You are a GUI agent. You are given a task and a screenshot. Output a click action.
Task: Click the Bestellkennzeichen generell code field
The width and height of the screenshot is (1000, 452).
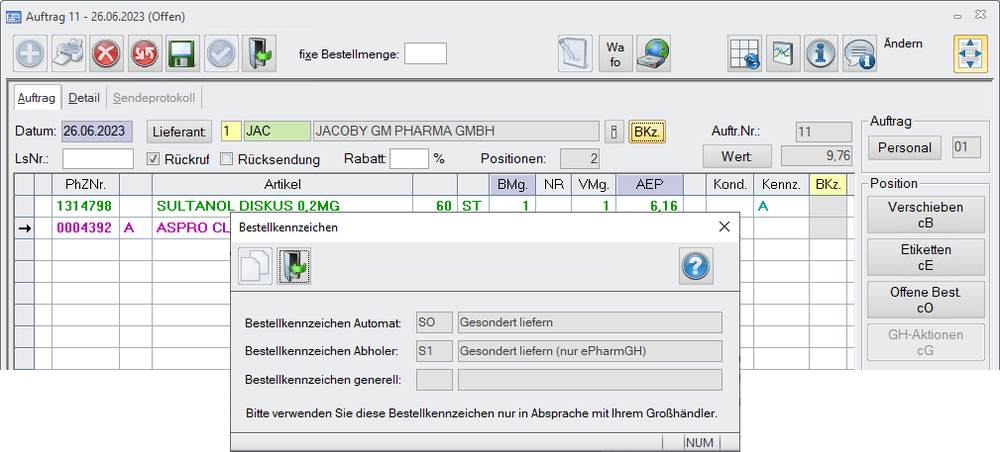point(434,380)
